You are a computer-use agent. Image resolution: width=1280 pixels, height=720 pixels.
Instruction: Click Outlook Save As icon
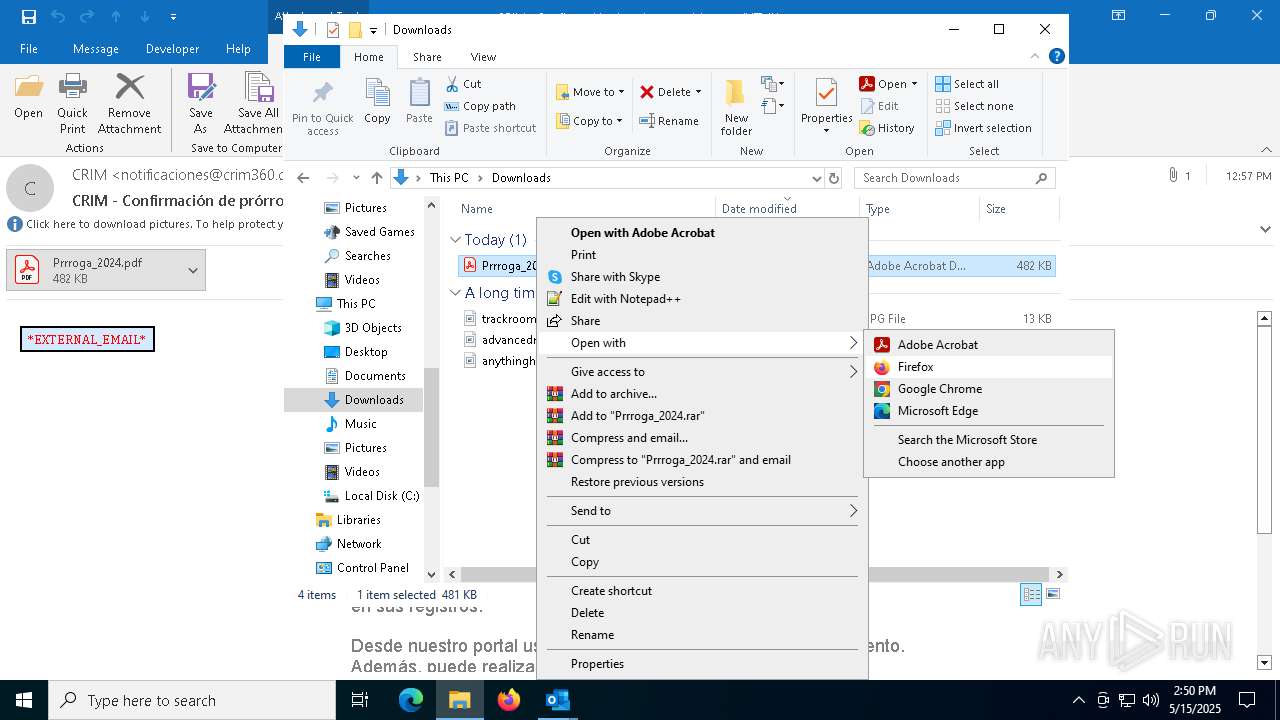pyautogui.click(x=201, y=103)
